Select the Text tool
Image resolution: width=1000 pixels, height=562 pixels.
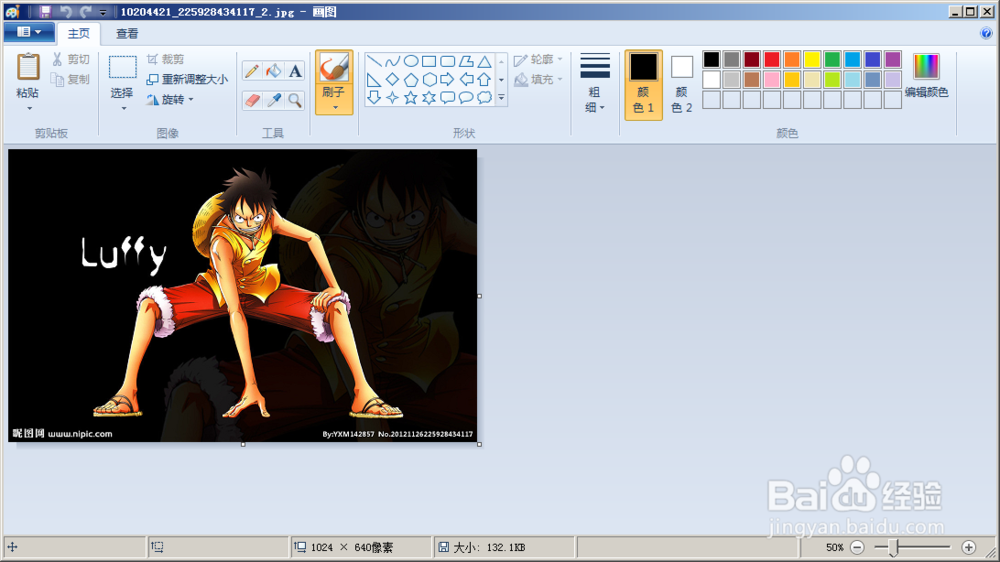tap(295, 71)
